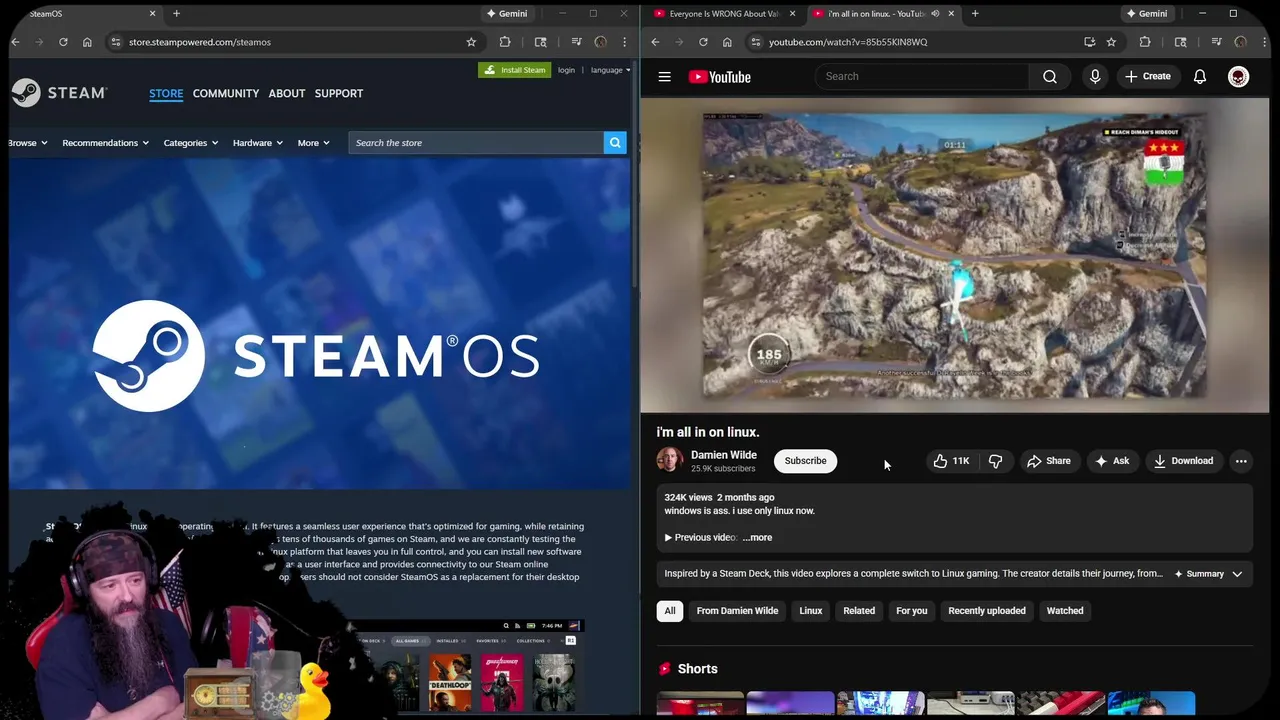Start voice search with the microphone icon
Screen dimensions: 1280x720
click(x=1095, y=76)
